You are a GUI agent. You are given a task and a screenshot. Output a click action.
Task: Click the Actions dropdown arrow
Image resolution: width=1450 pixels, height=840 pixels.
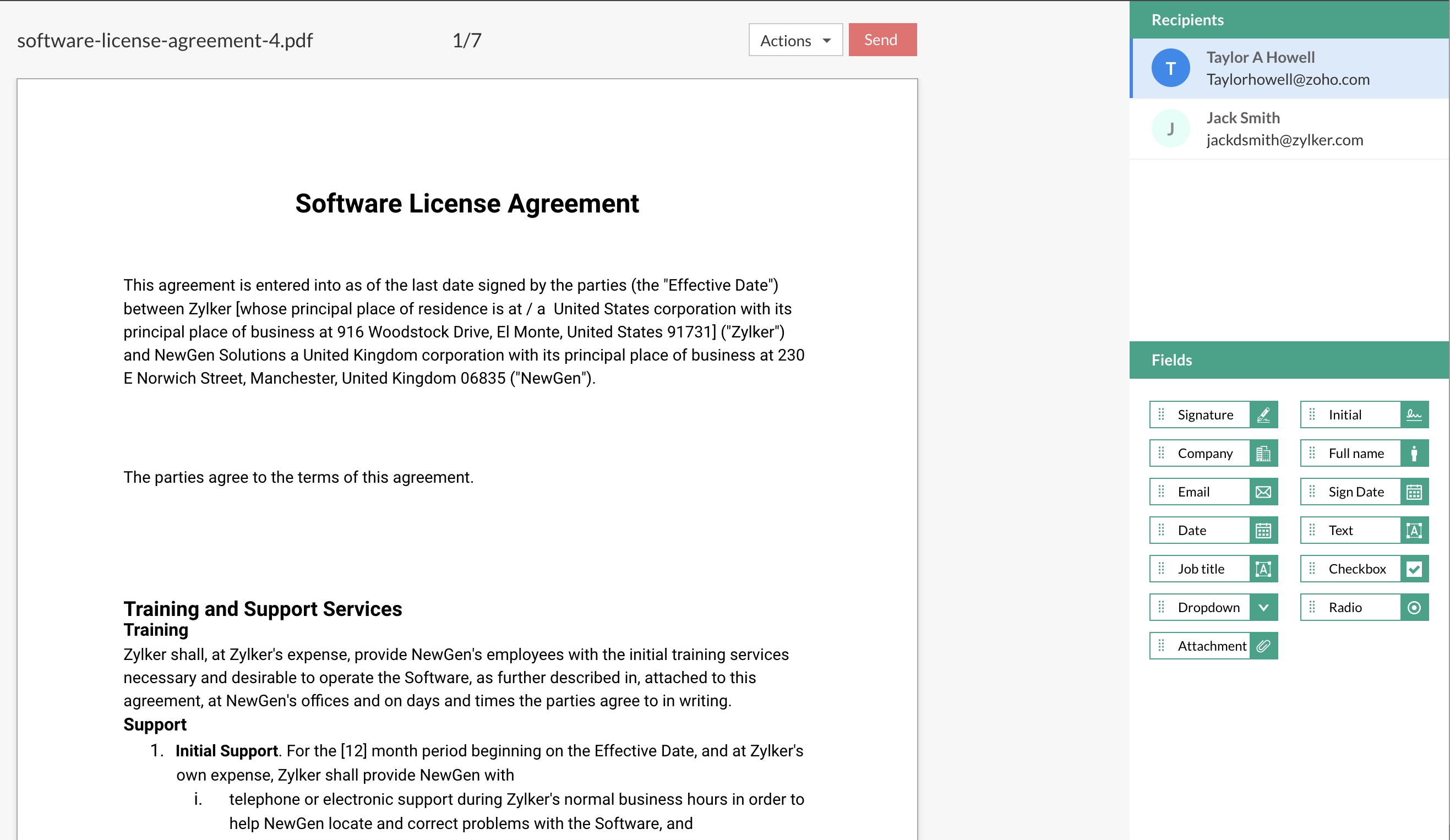tap(826, 41)
